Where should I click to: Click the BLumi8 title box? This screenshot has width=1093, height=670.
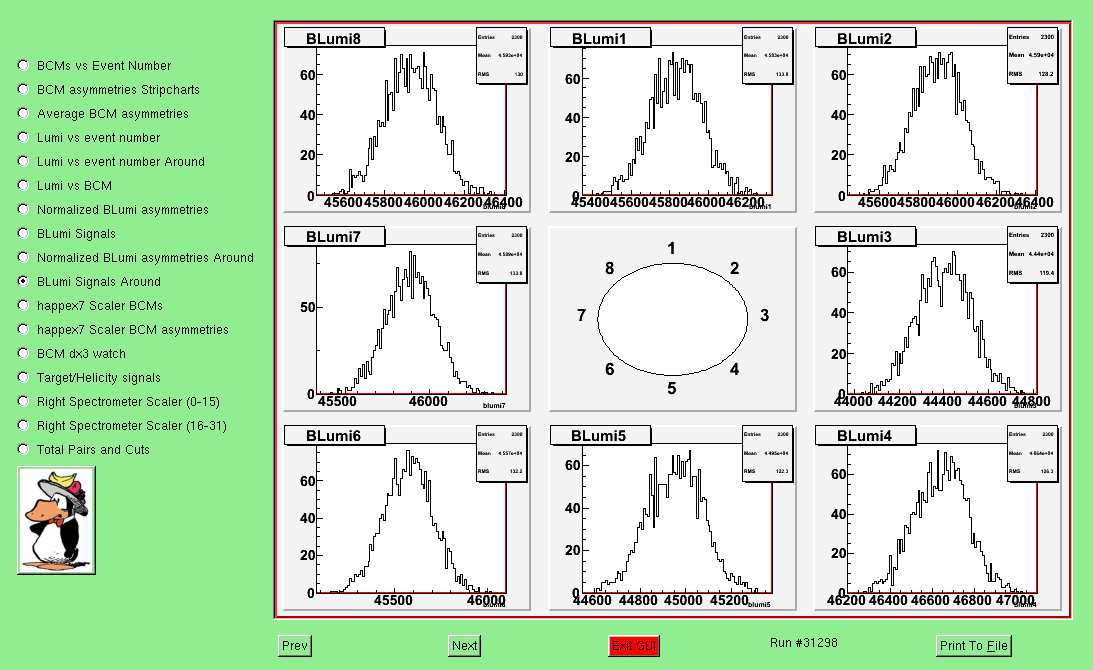click(x=335, y=38)
